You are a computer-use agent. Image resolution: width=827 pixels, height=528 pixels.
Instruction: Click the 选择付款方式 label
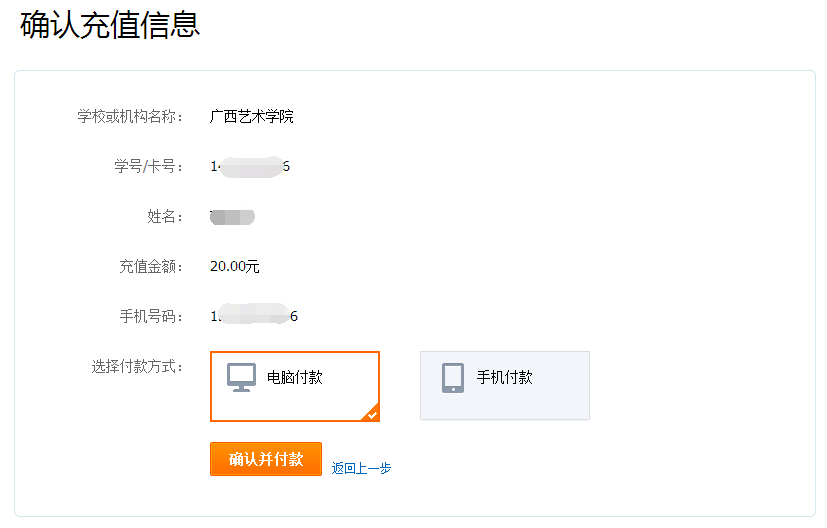137,366
